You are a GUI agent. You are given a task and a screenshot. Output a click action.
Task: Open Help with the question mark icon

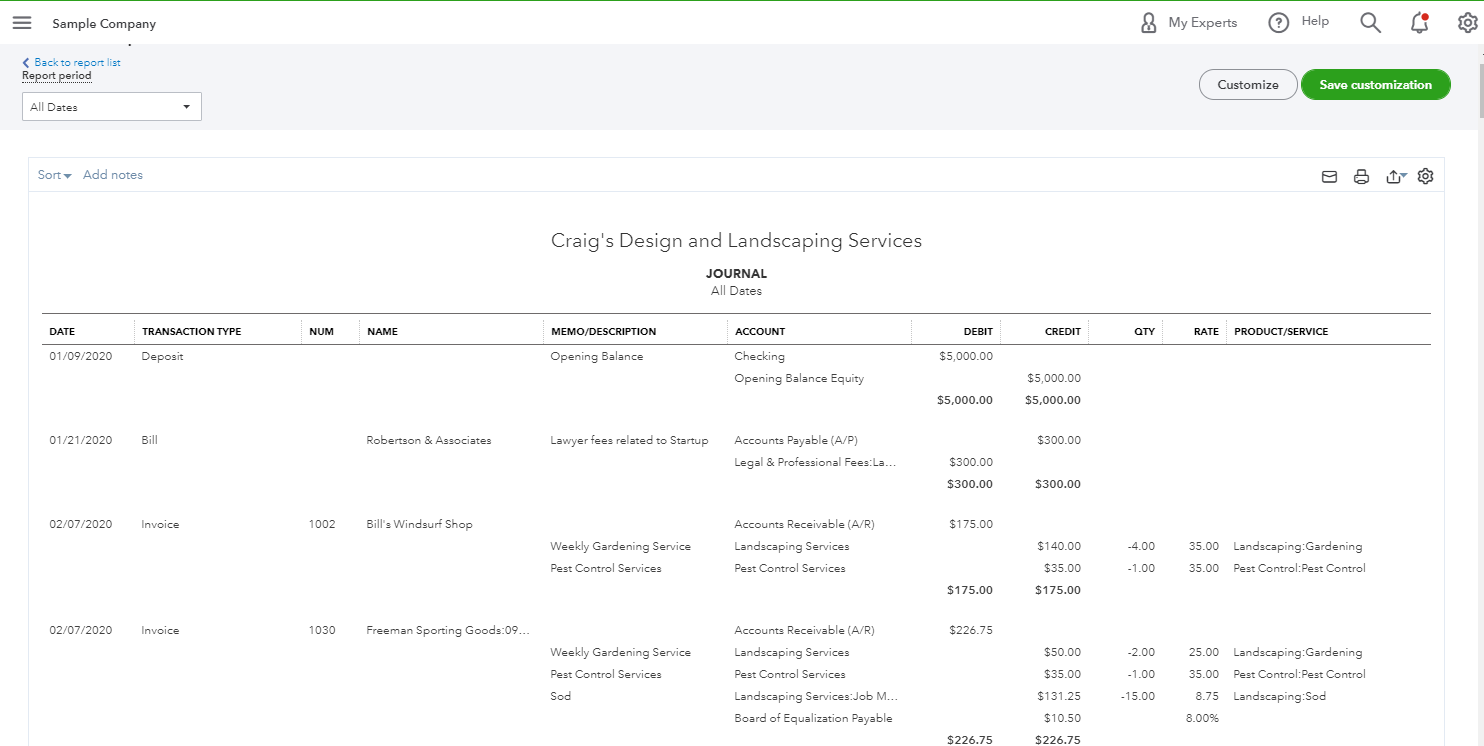1278,22
